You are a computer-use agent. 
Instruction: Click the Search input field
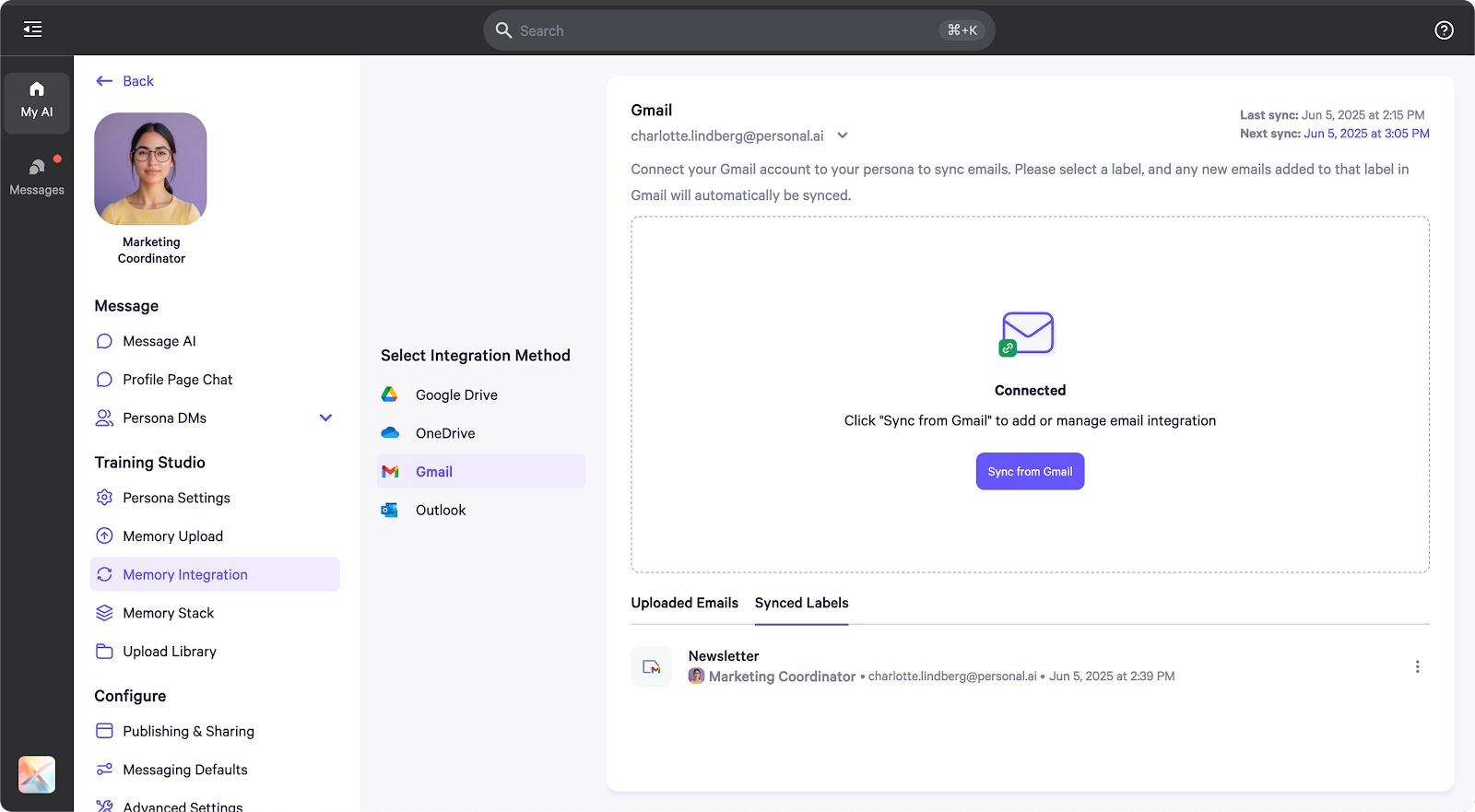[x=738, y=30]
